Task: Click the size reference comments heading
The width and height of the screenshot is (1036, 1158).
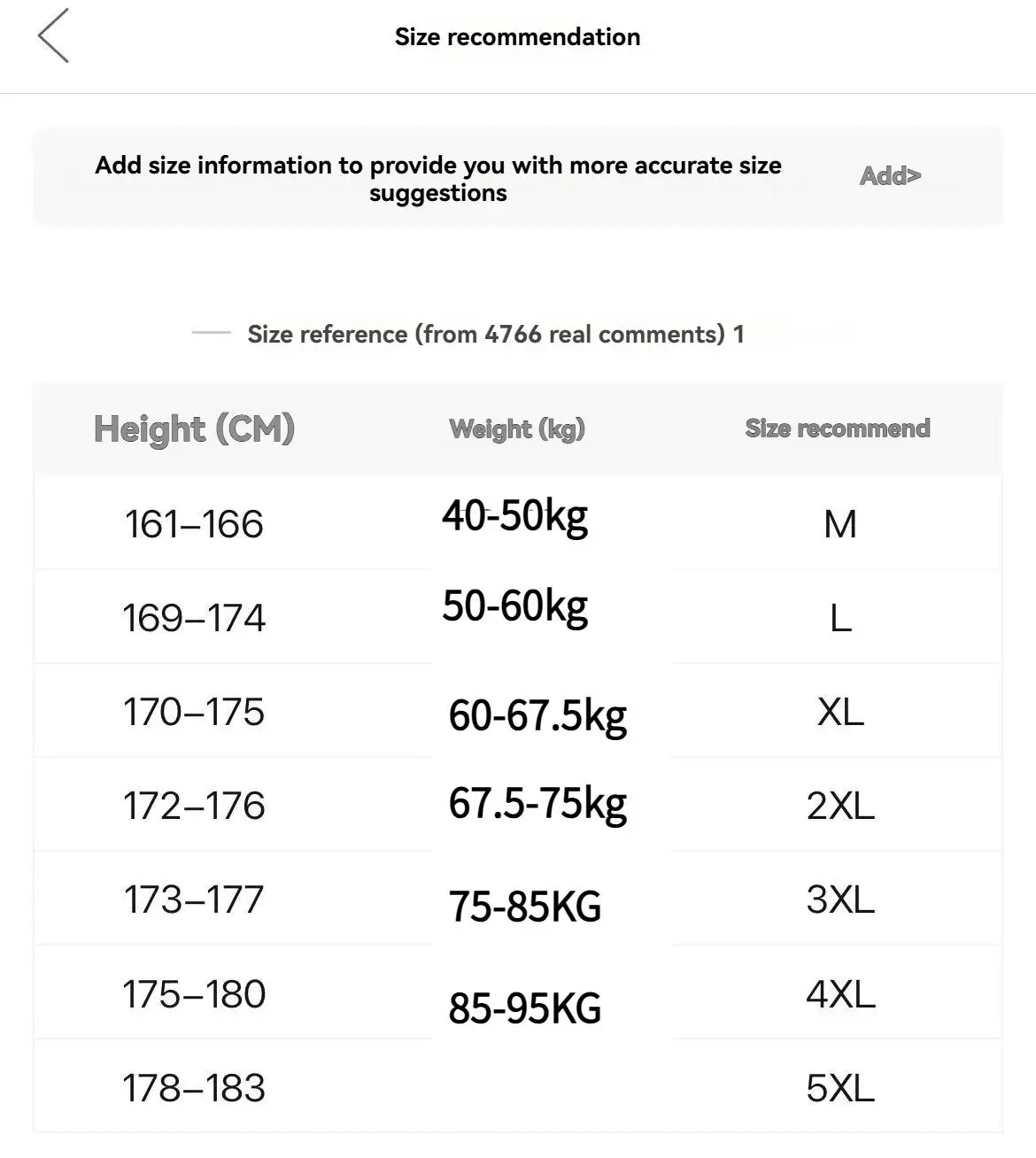Action: 495,335
